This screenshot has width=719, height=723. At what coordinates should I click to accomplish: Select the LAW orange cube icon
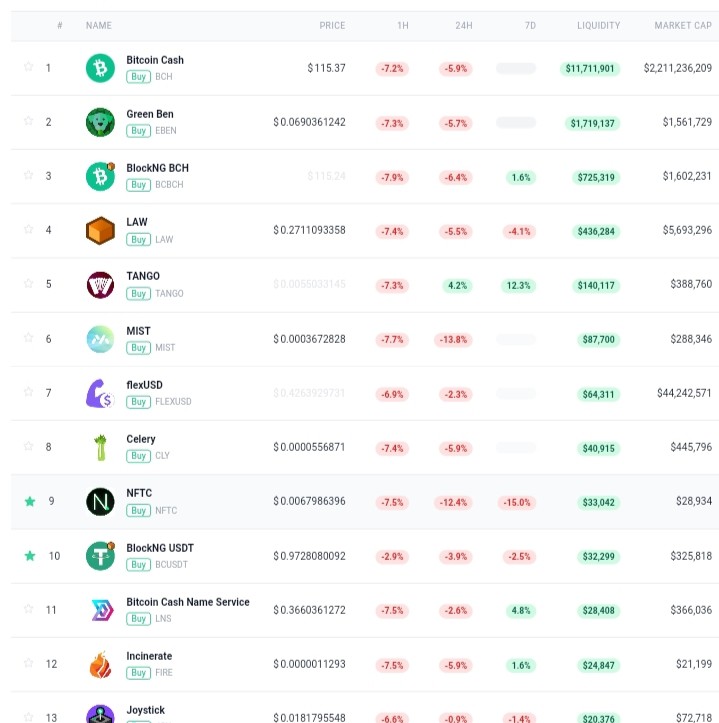tap(100, 230)
